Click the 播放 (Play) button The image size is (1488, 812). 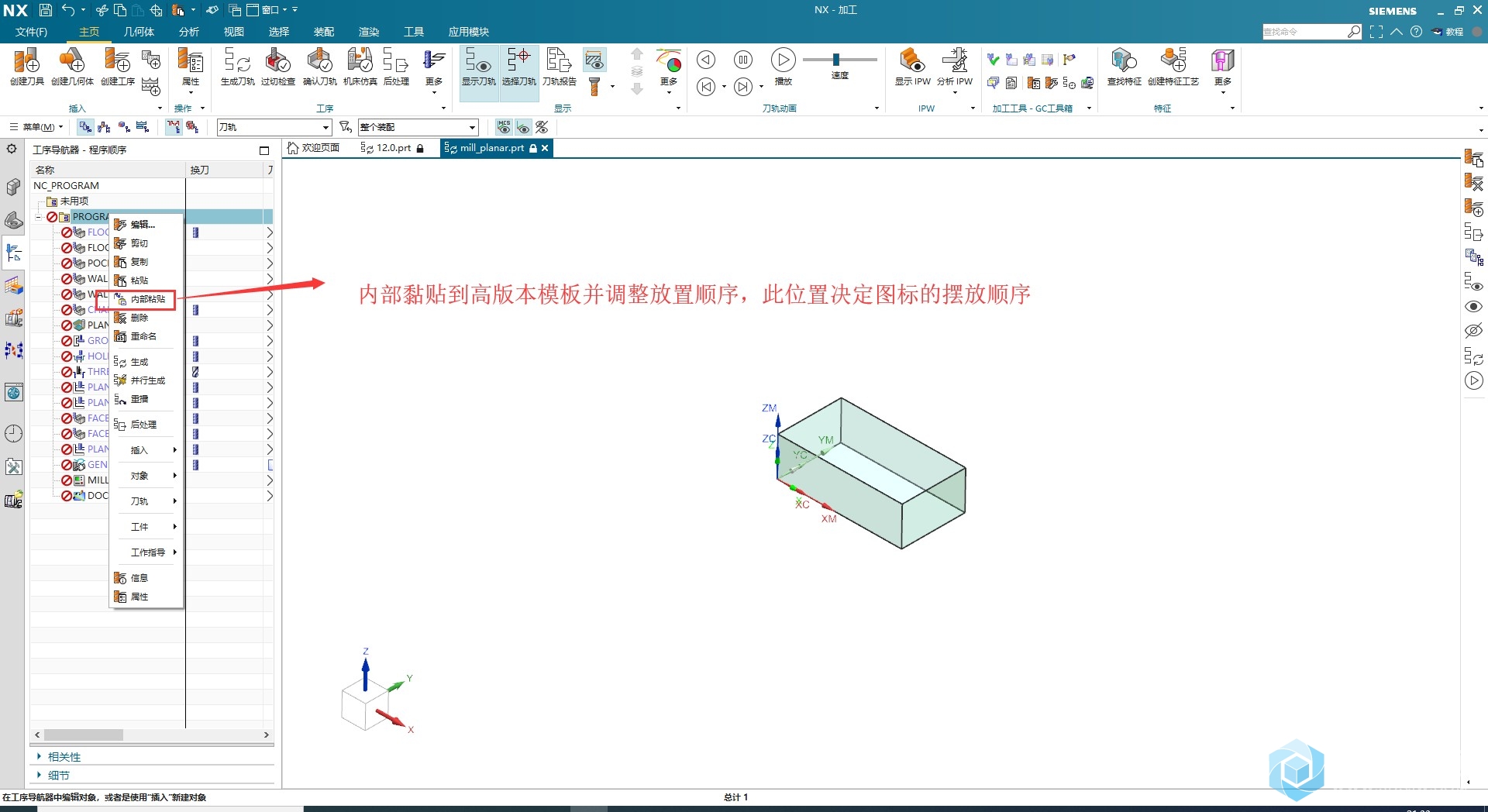[x=783, y=67]
